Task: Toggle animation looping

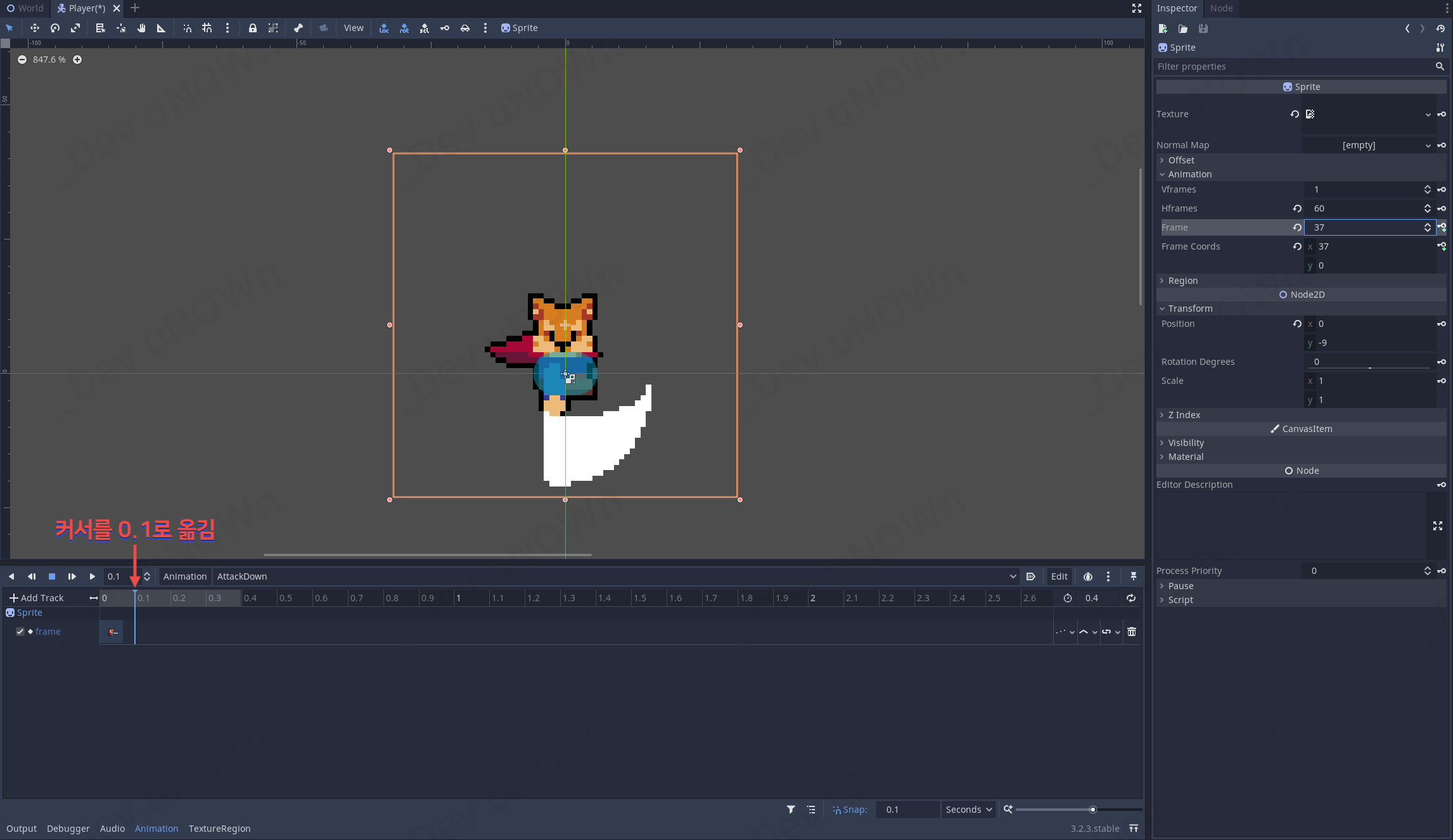Action: pos(1131,598)
